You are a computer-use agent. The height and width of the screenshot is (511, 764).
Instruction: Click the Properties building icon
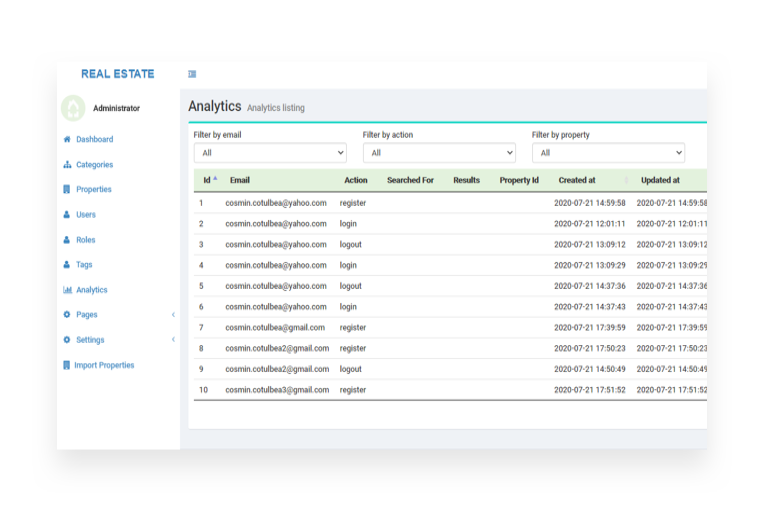67,189
